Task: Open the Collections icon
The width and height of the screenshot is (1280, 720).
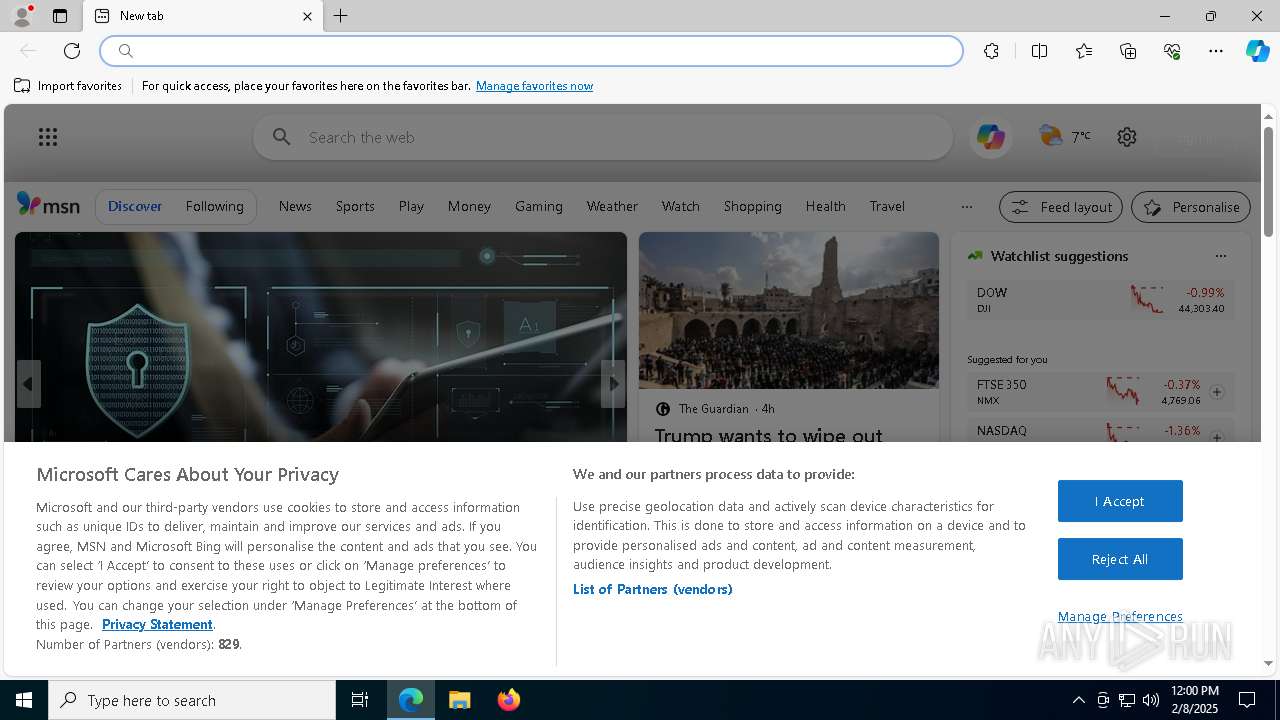Action: coord(1128,51)
